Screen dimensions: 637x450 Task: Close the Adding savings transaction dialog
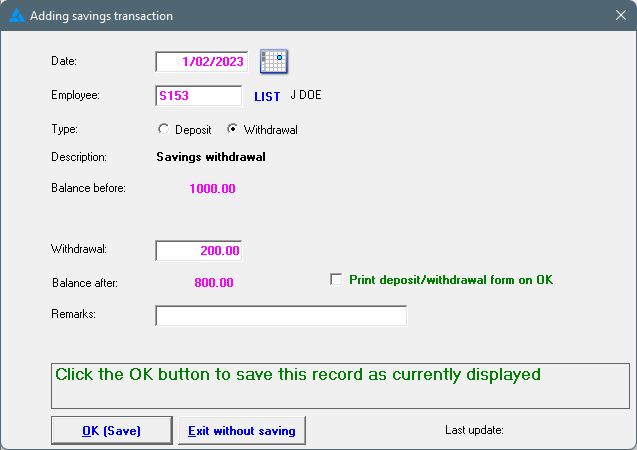point(621,15)
